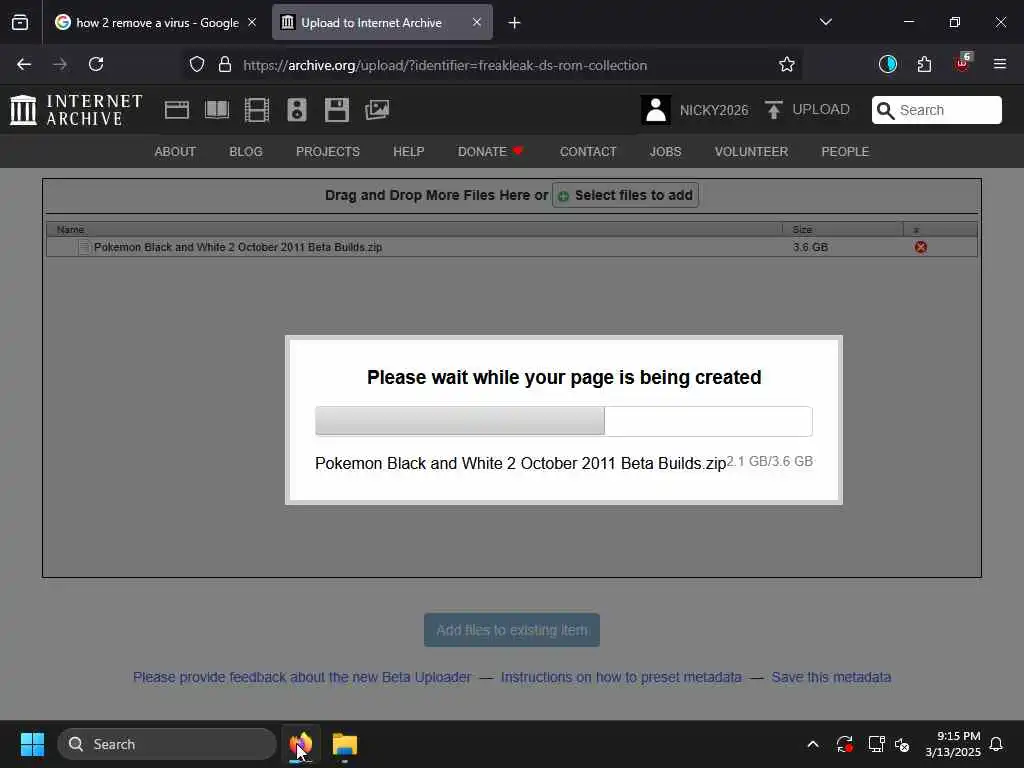Open the ABOUT menu item
Image resolution: width=1024 pixels, height=768 pixels.
(x=175, y=152)
